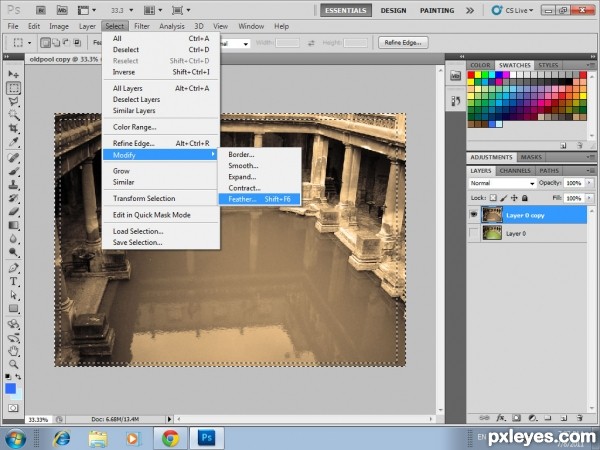Image resolution: width=600 pixels, height=450 pixels.
Task: Select the Hand tool
Action: click(x=14, y=351)
